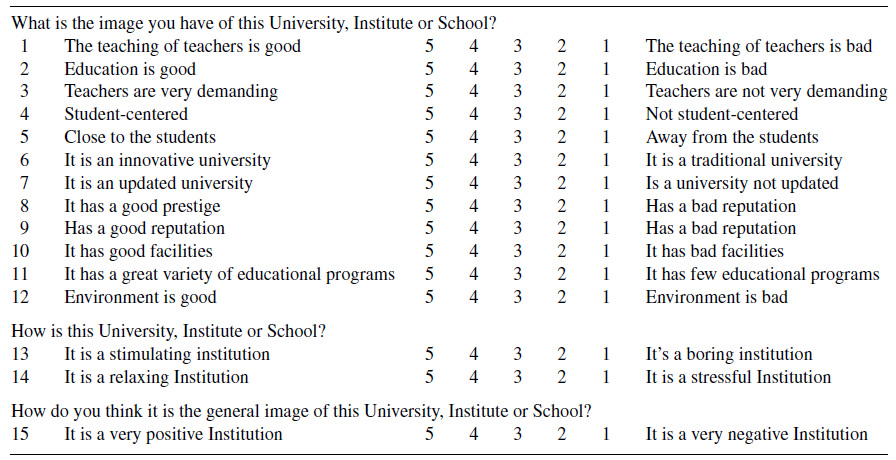
Task: Select rating 4 for 'It is an updated university'
Action: coord(474,183)
